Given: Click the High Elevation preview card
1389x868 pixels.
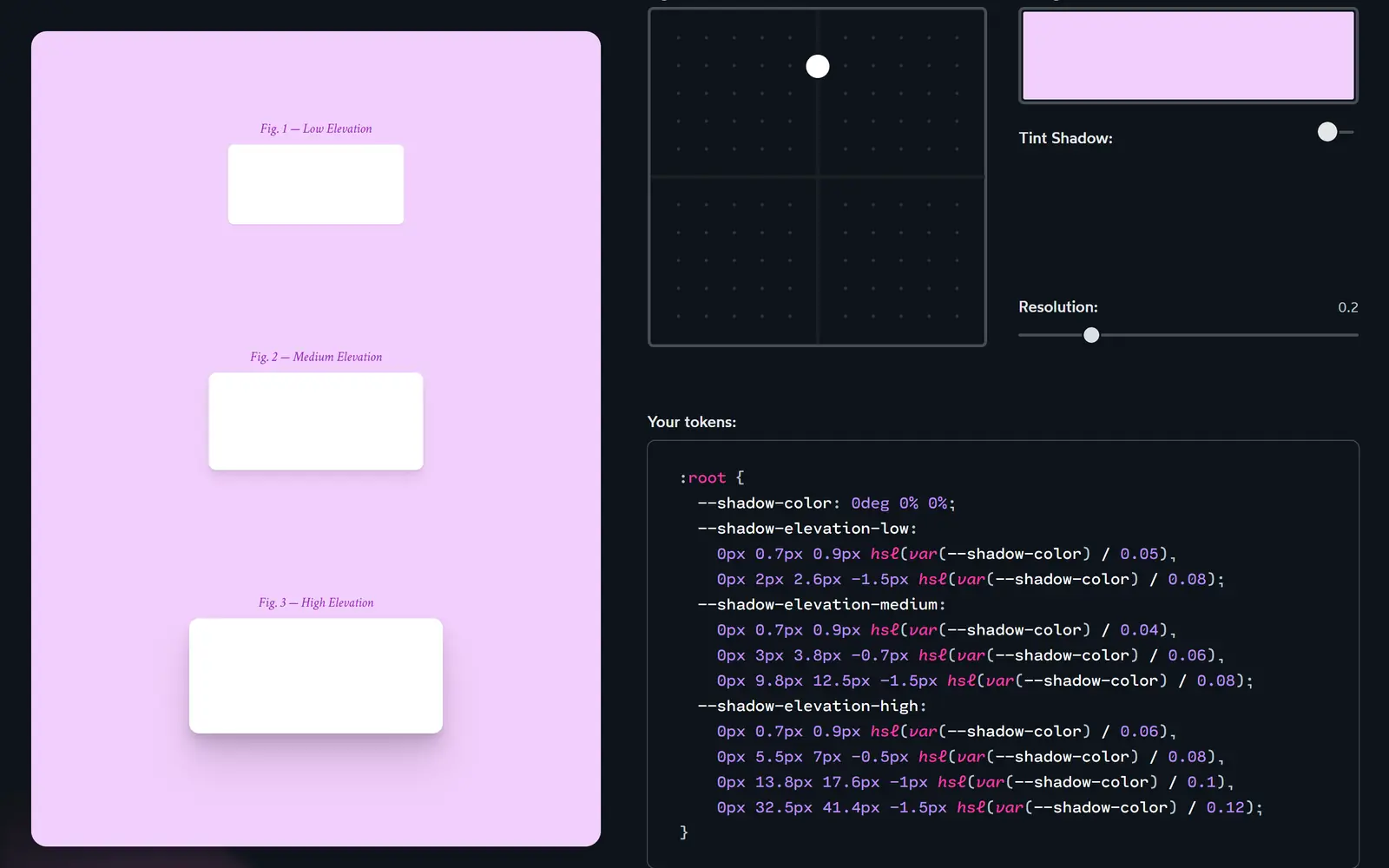Looking at the screenshot, I should pyautogui.click(x=316, y=675).
